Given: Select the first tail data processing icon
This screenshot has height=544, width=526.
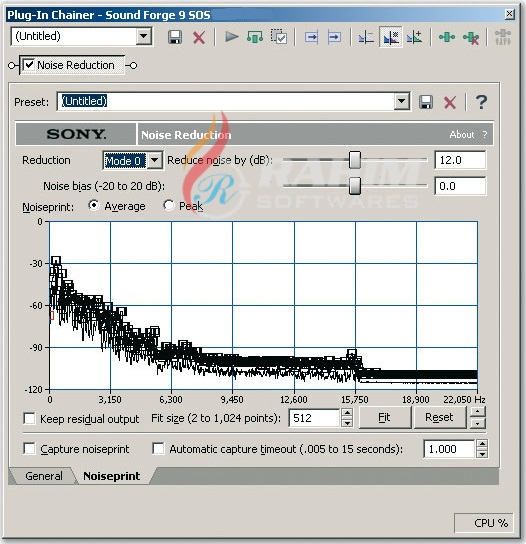Looking at the screenshot, I should pos(366,37).
